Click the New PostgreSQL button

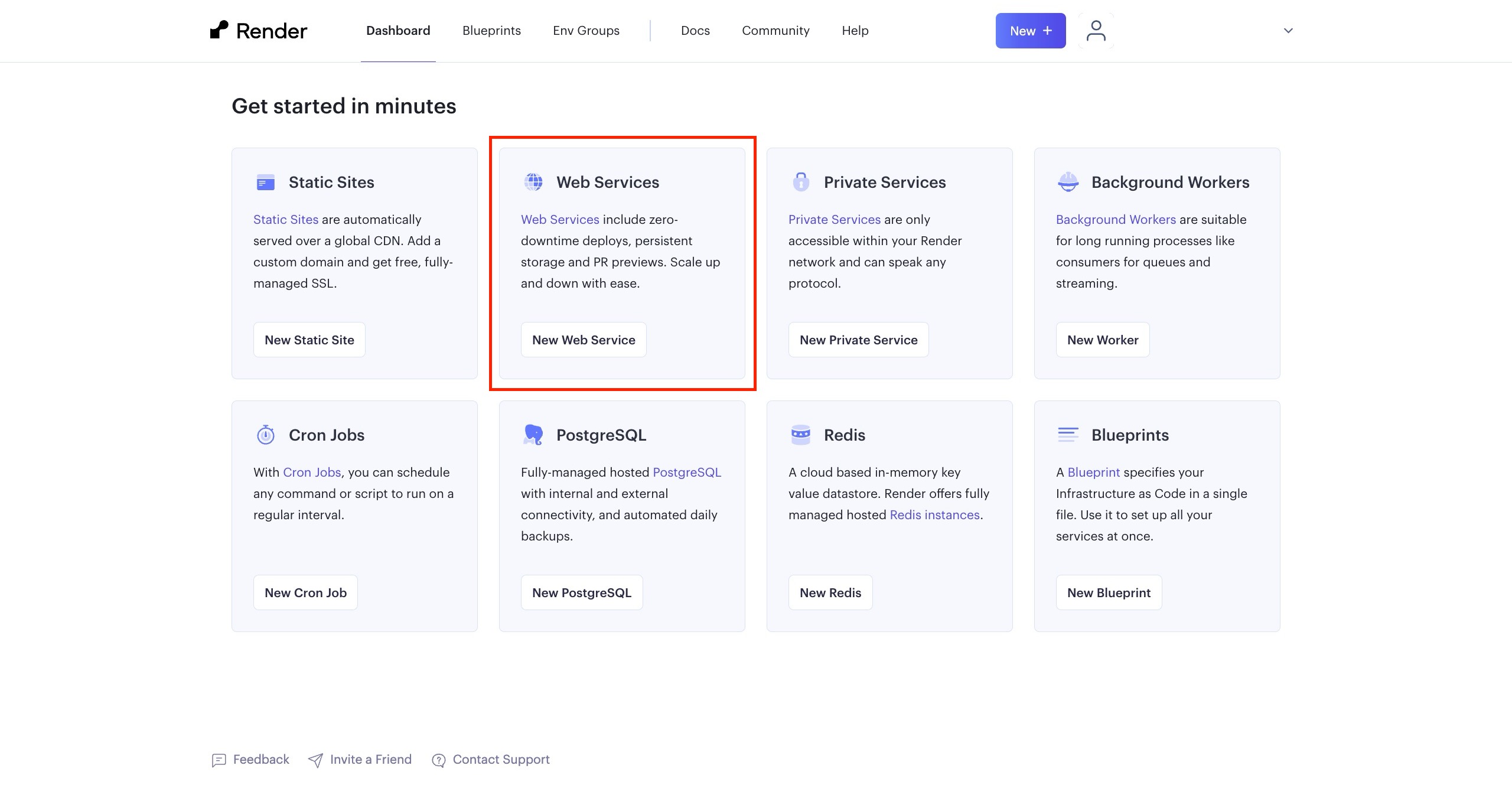[582, 592]
